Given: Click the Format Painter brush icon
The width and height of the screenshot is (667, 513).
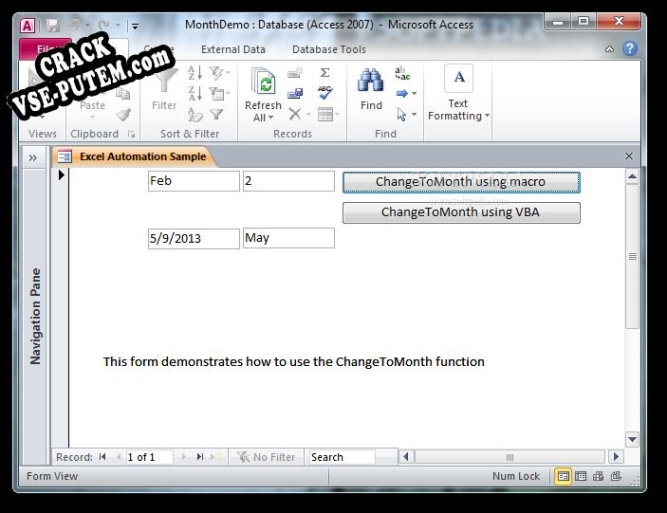Looking at the screenshot, I should 124,114.
